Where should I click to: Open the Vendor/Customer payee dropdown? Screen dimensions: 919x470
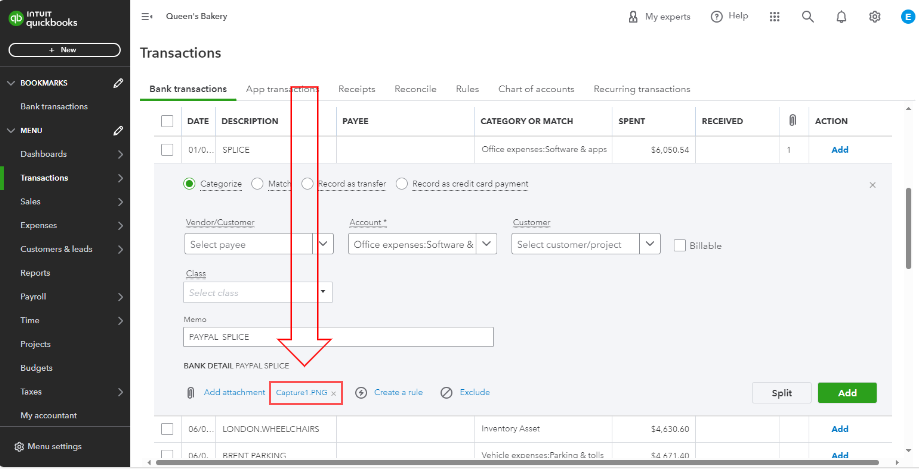click(323, 244)
